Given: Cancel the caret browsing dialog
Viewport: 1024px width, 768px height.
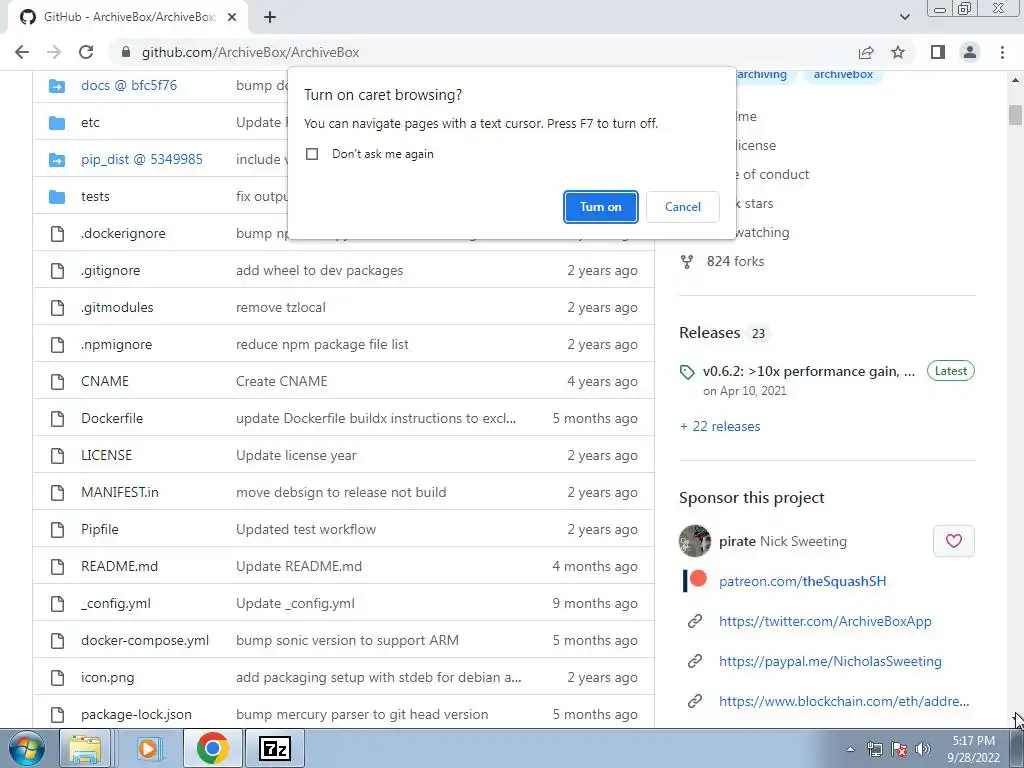Looking at the screenshot, I should 682,207.
